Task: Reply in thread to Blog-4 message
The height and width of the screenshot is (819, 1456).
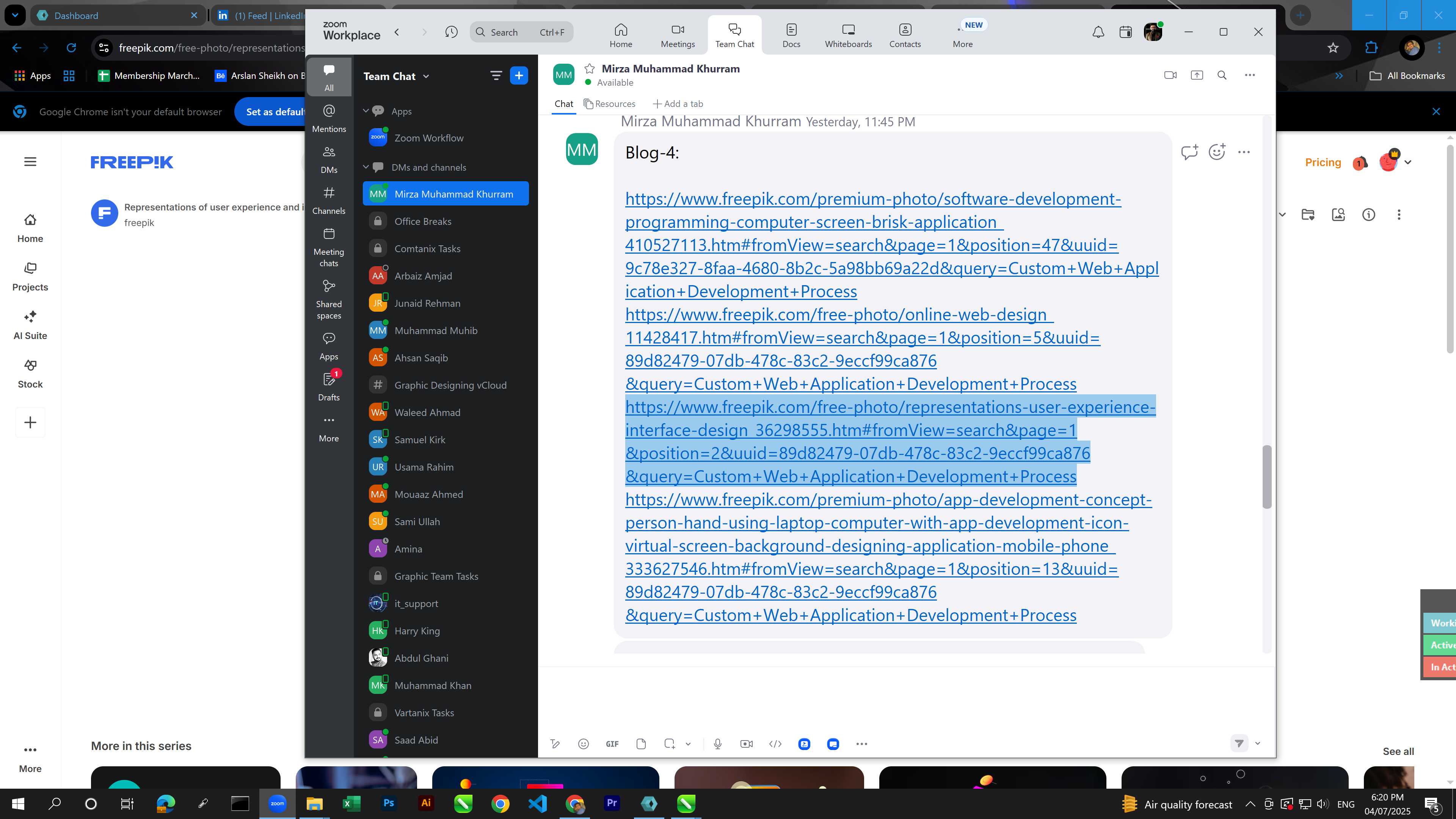Action: coord(1189,152)
